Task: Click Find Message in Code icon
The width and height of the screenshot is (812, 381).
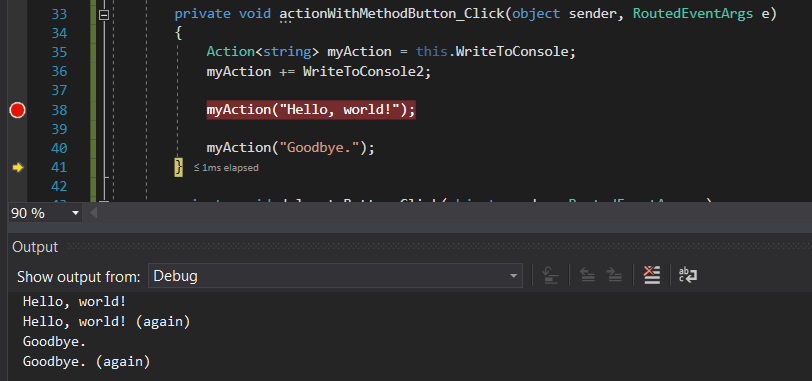Action: point(551,275)
